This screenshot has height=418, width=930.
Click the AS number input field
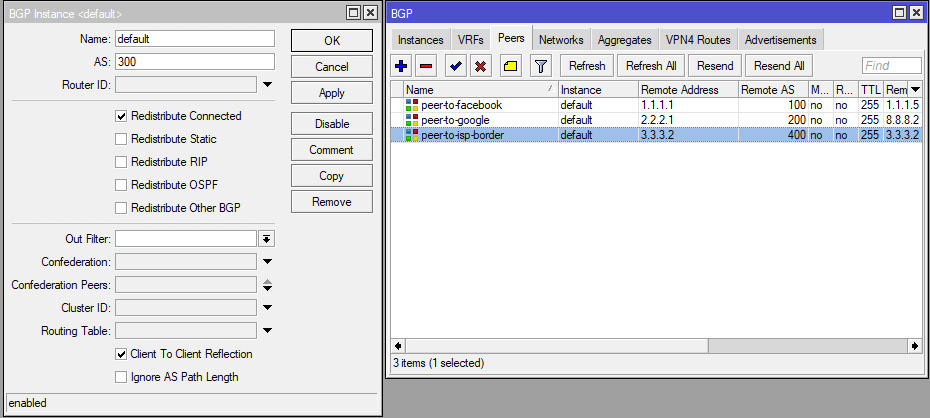[194, 61]
